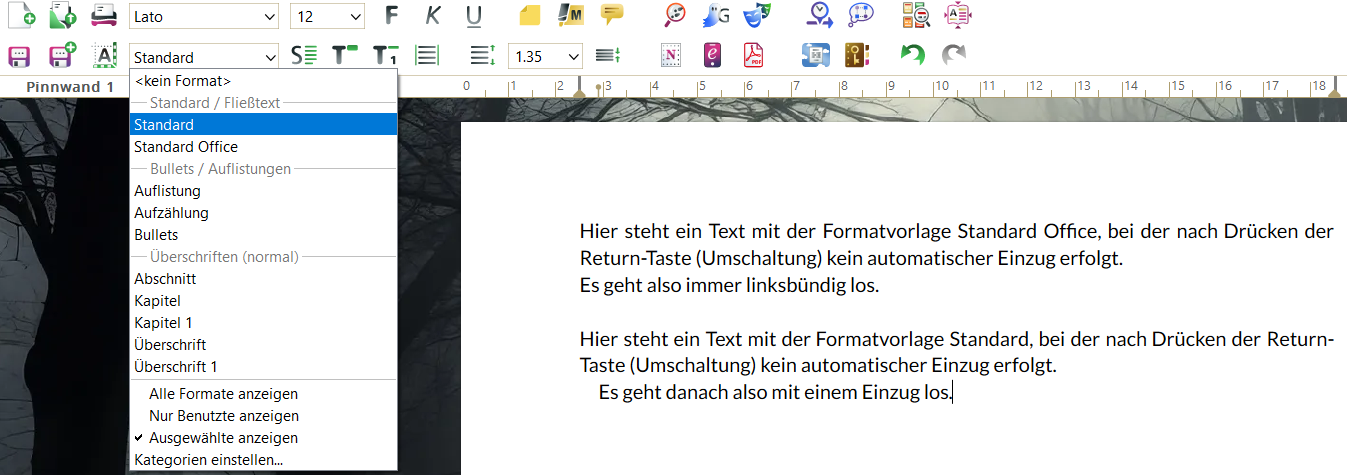Open Kategorien einstellen... entry

[208, 460]
